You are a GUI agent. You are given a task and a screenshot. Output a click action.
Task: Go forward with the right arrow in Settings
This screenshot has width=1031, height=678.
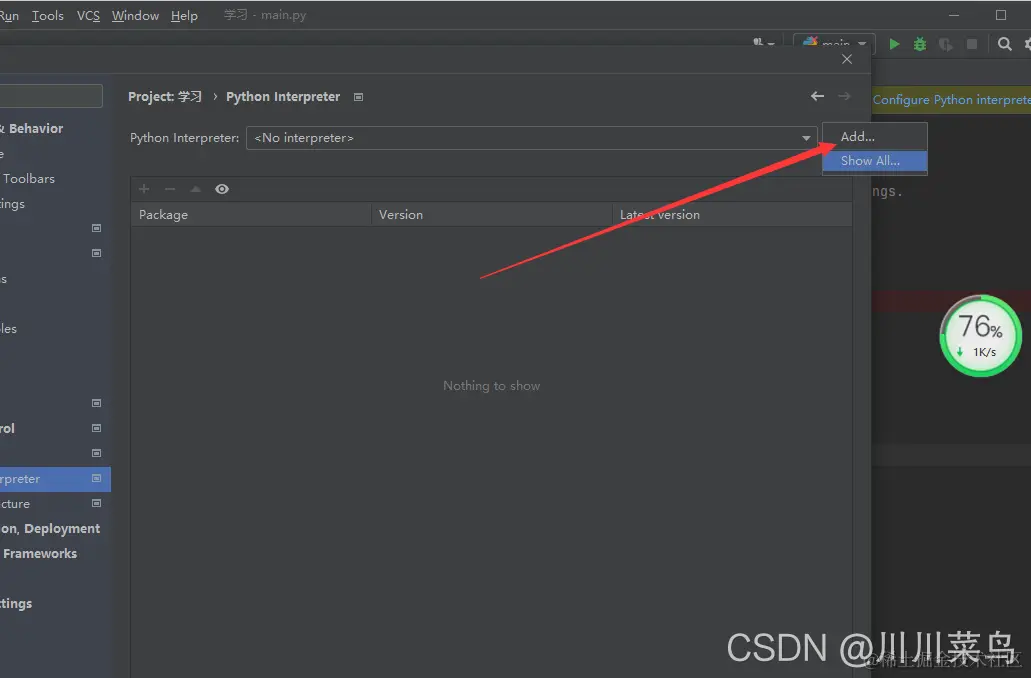coord(844,96)
